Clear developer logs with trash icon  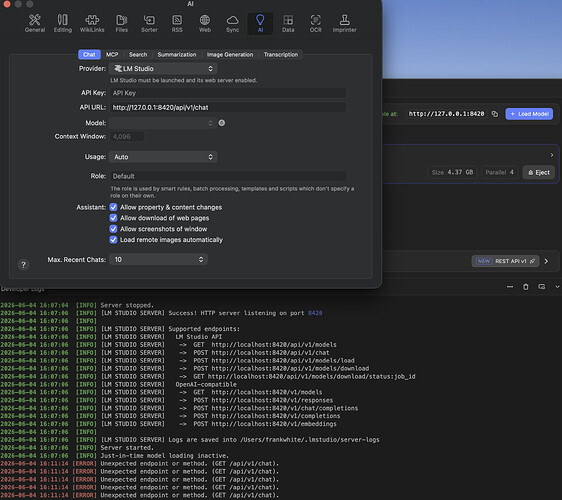[525, 287]
